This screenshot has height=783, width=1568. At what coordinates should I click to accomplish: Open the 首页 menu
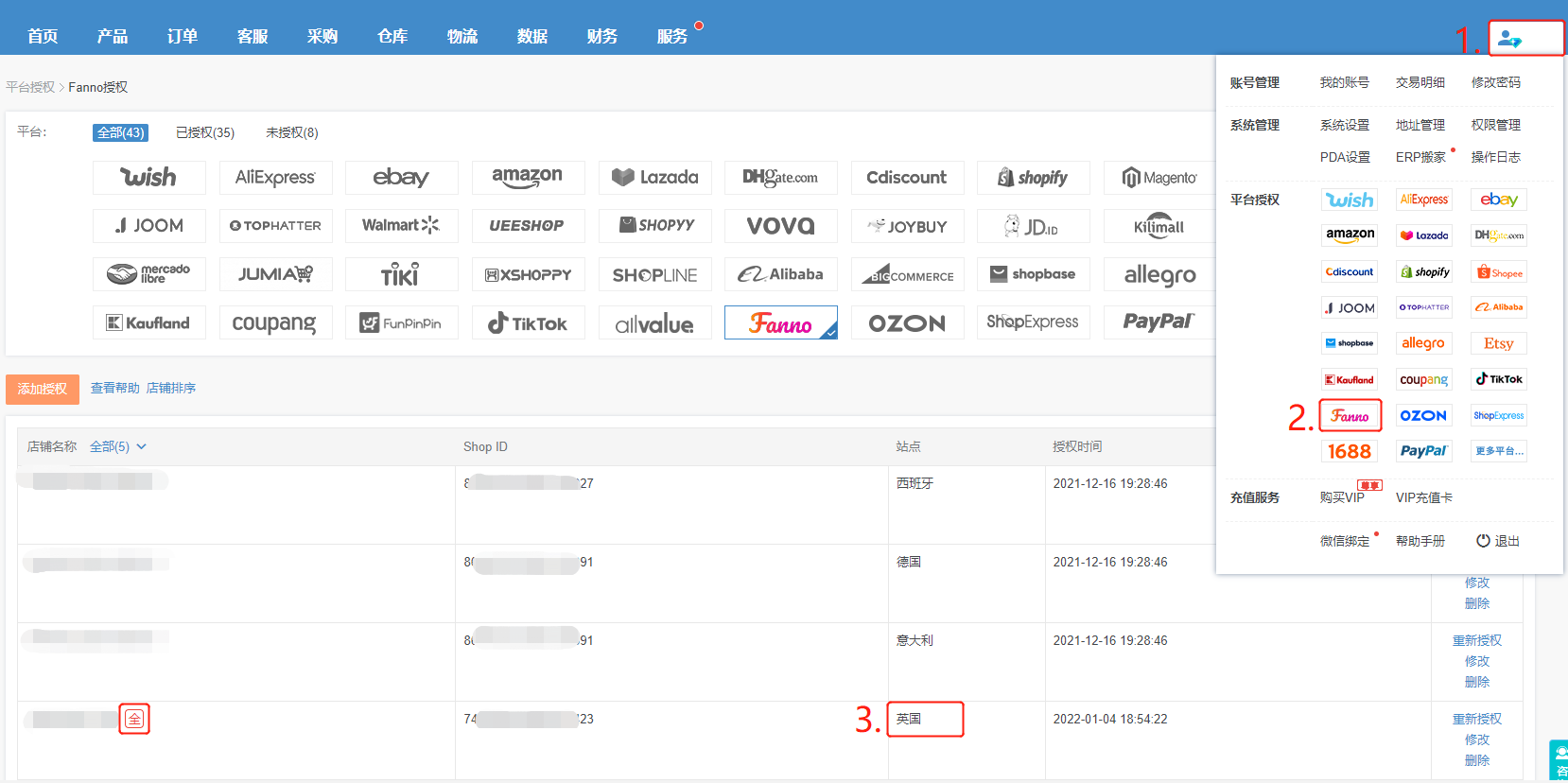point(43,36)
